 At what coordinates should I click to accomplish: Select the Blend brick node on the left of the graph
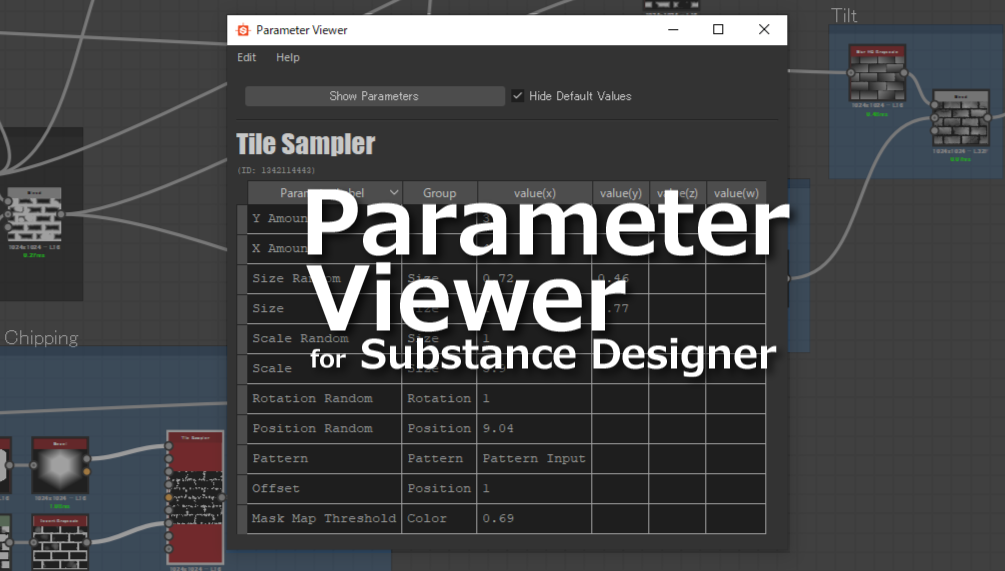coord(34,215)
